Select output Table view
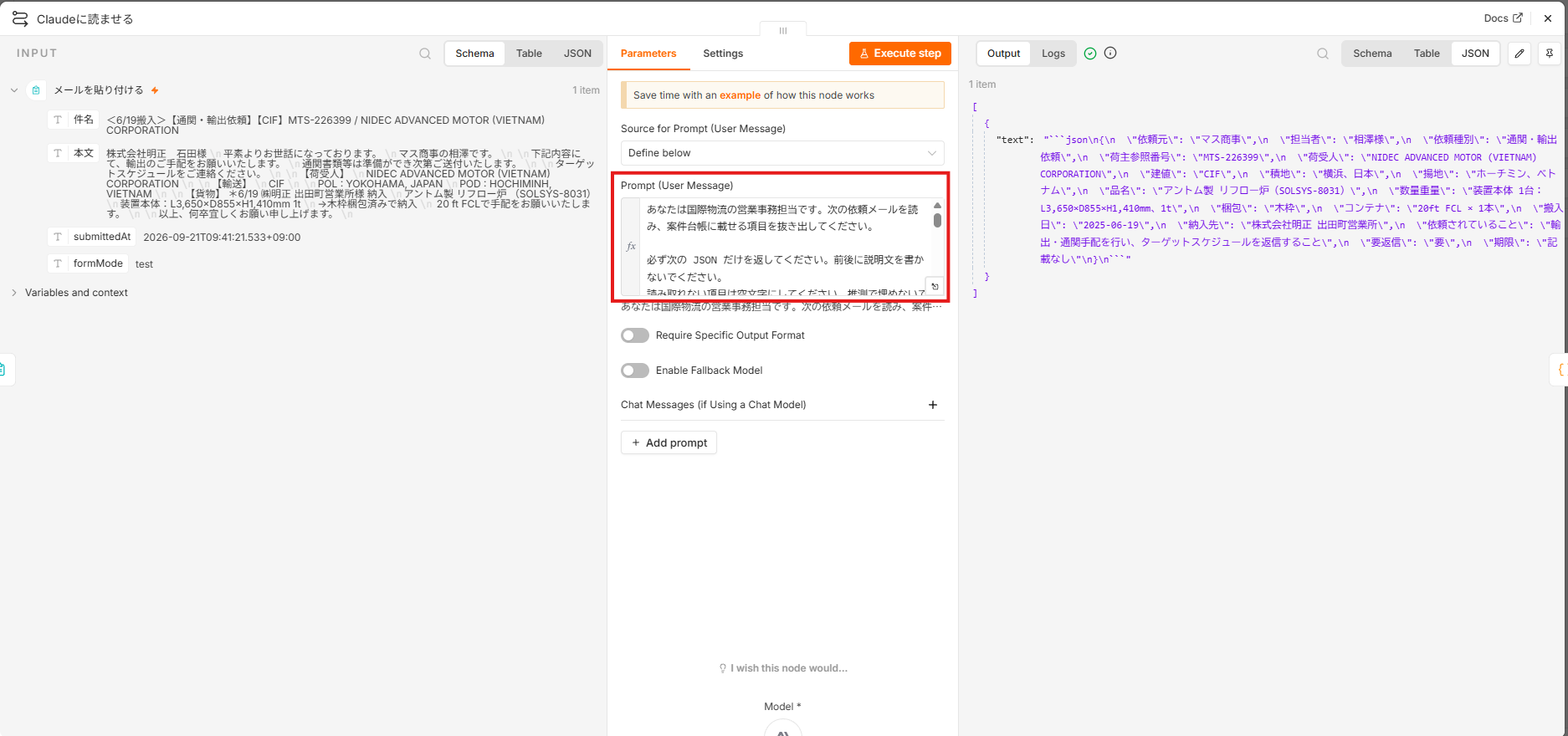This screenshot has height=736, width=1568. click(1427, 54)
